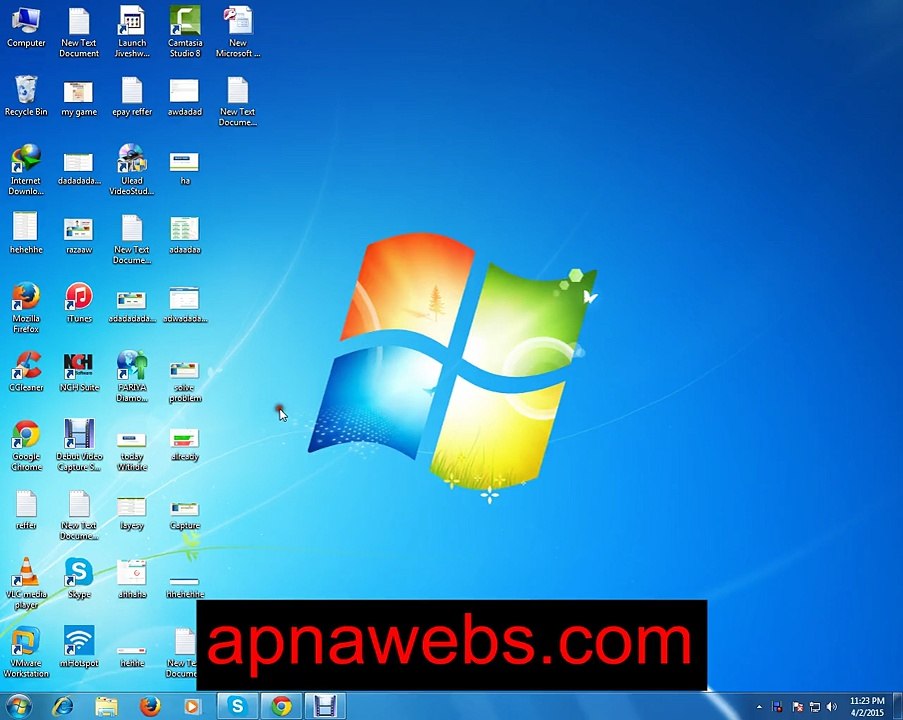Screen dimensions: 903x720
Task: Open Internet Download Manager shortcut
Action: [x=26, y=170]
